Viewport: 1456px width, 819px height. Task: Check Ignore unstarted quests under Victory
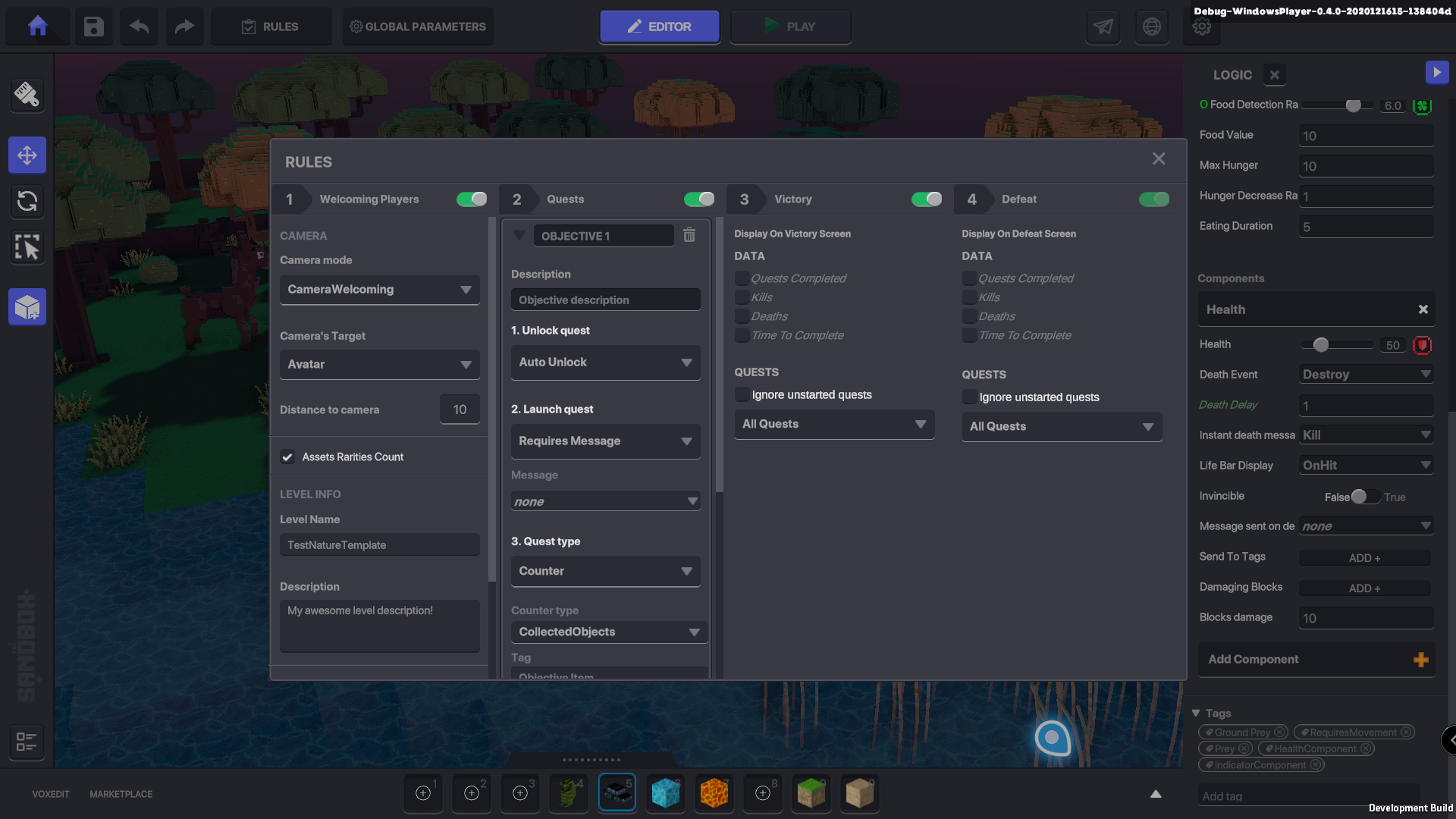pyautogui.click(x=742, y=394)
